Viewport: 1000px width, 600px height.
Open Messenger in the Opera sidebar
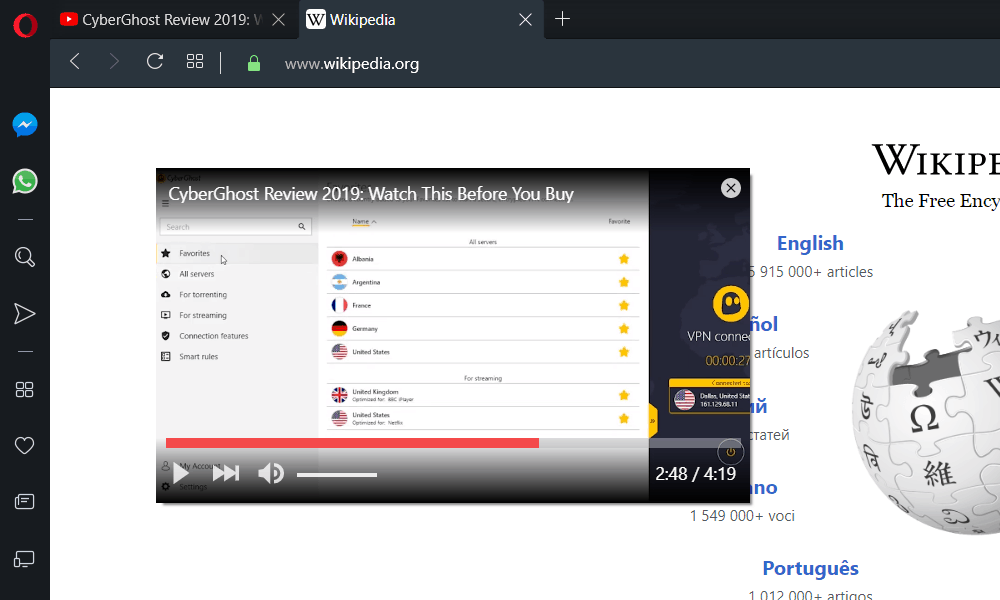(x=25, y=125)
